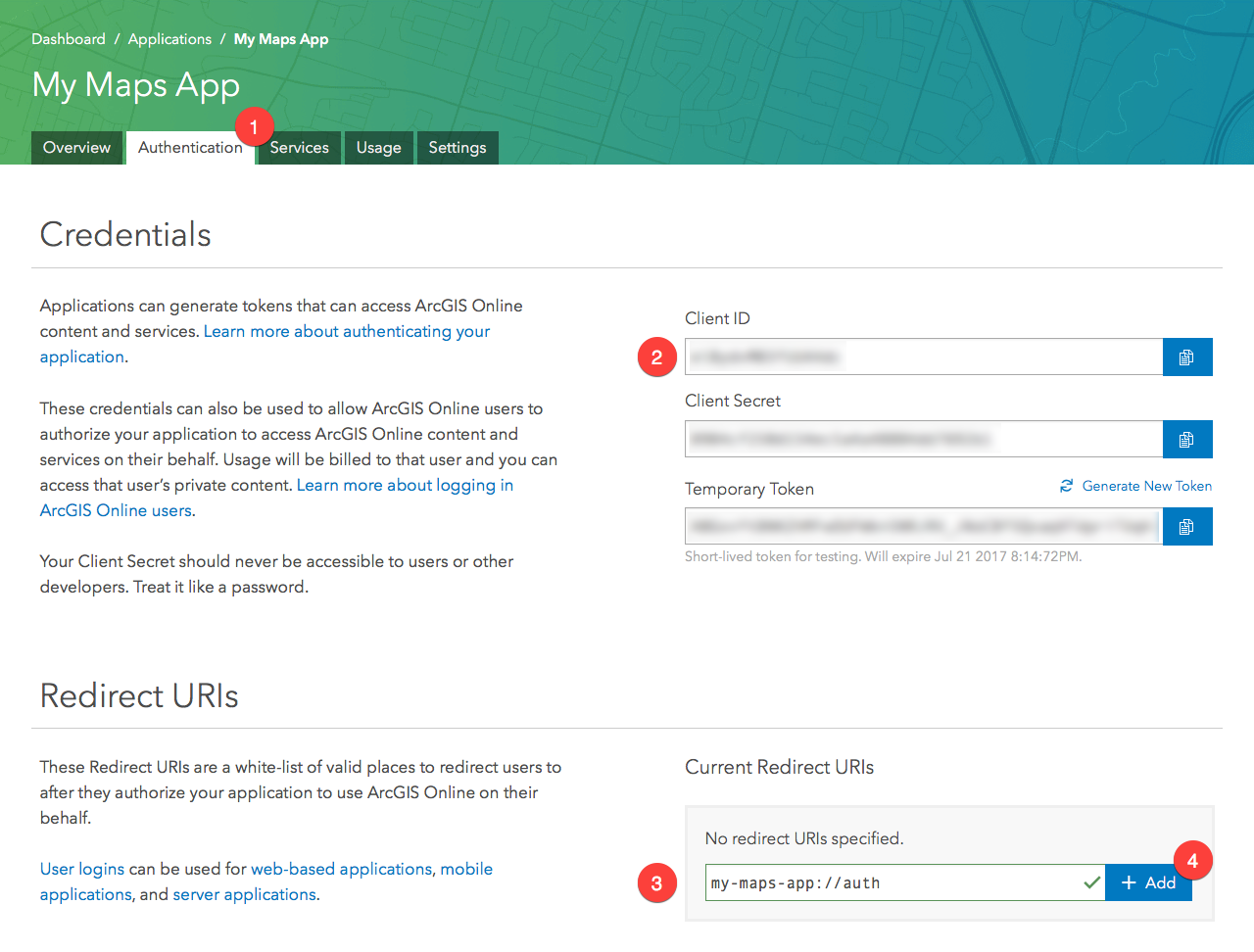1254x952 pixels.
Task: Click the my-maps-app://auth redirect URI field
Action: point(905,882)
